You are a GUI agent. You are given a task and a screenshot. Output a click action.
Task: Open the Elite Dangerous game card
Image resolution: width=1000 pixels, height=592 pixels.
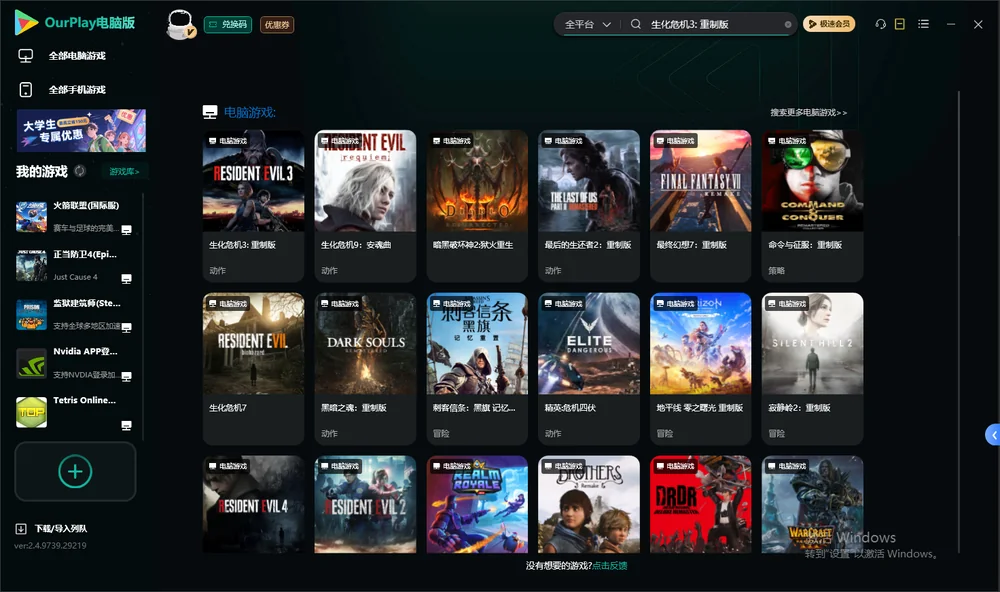(x=589, y=368)
